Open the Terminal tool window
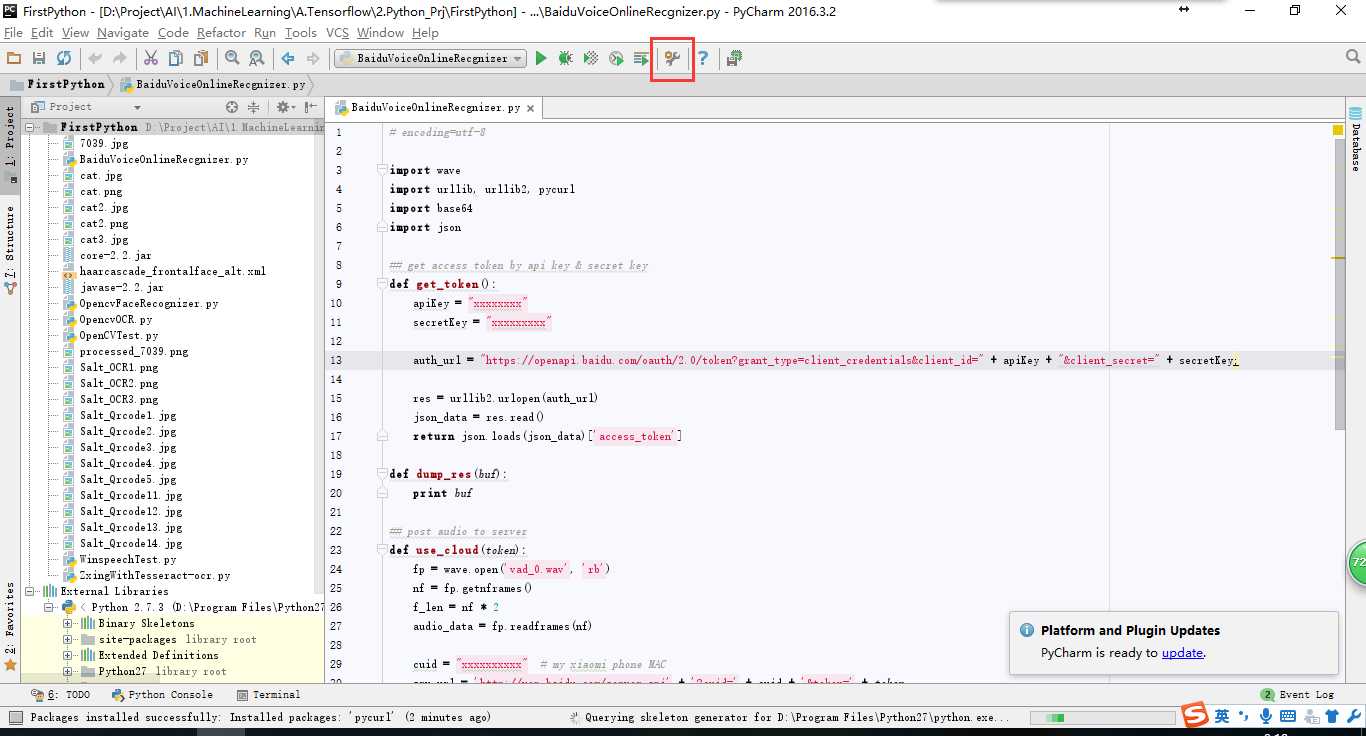The image size is (1366, 736). pos(269,694)
